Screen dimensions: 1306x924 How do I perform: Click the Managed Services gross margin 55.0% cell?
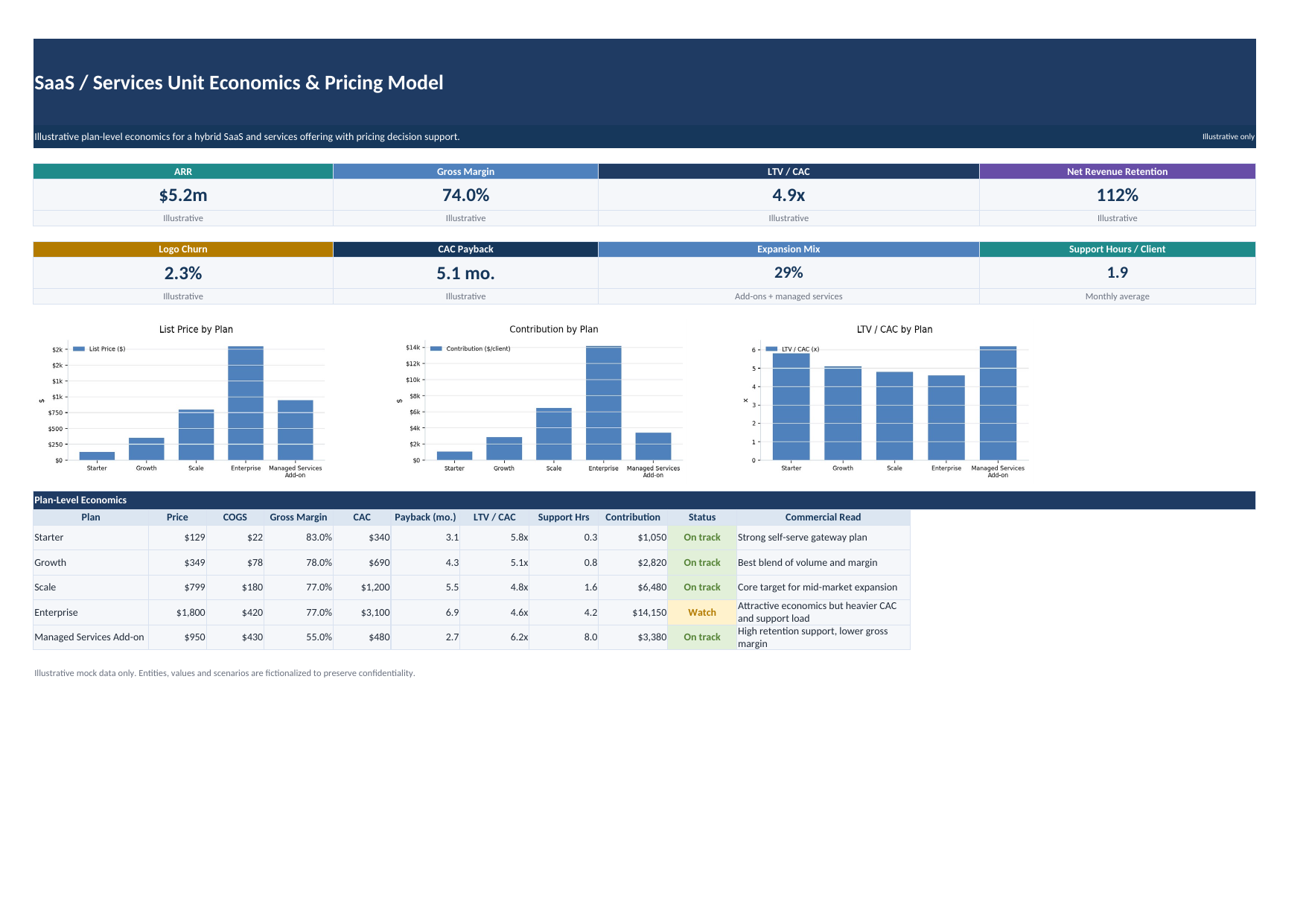299,637
